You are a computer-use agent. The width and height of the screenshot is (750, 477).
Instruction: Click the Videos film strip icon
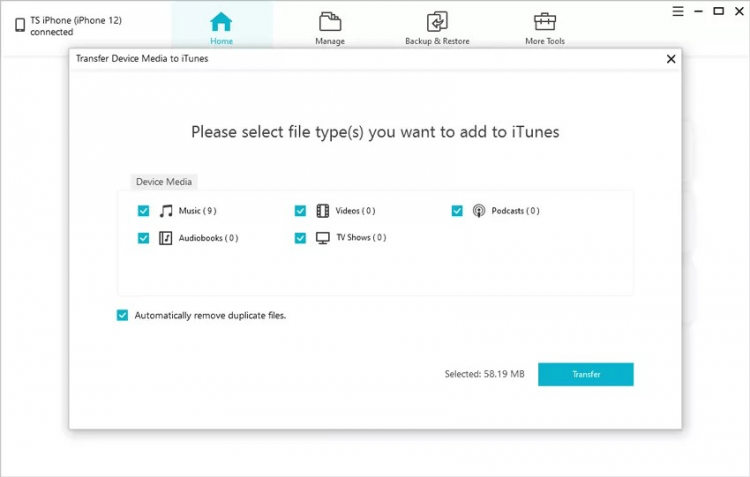click(x=323, y=211)
